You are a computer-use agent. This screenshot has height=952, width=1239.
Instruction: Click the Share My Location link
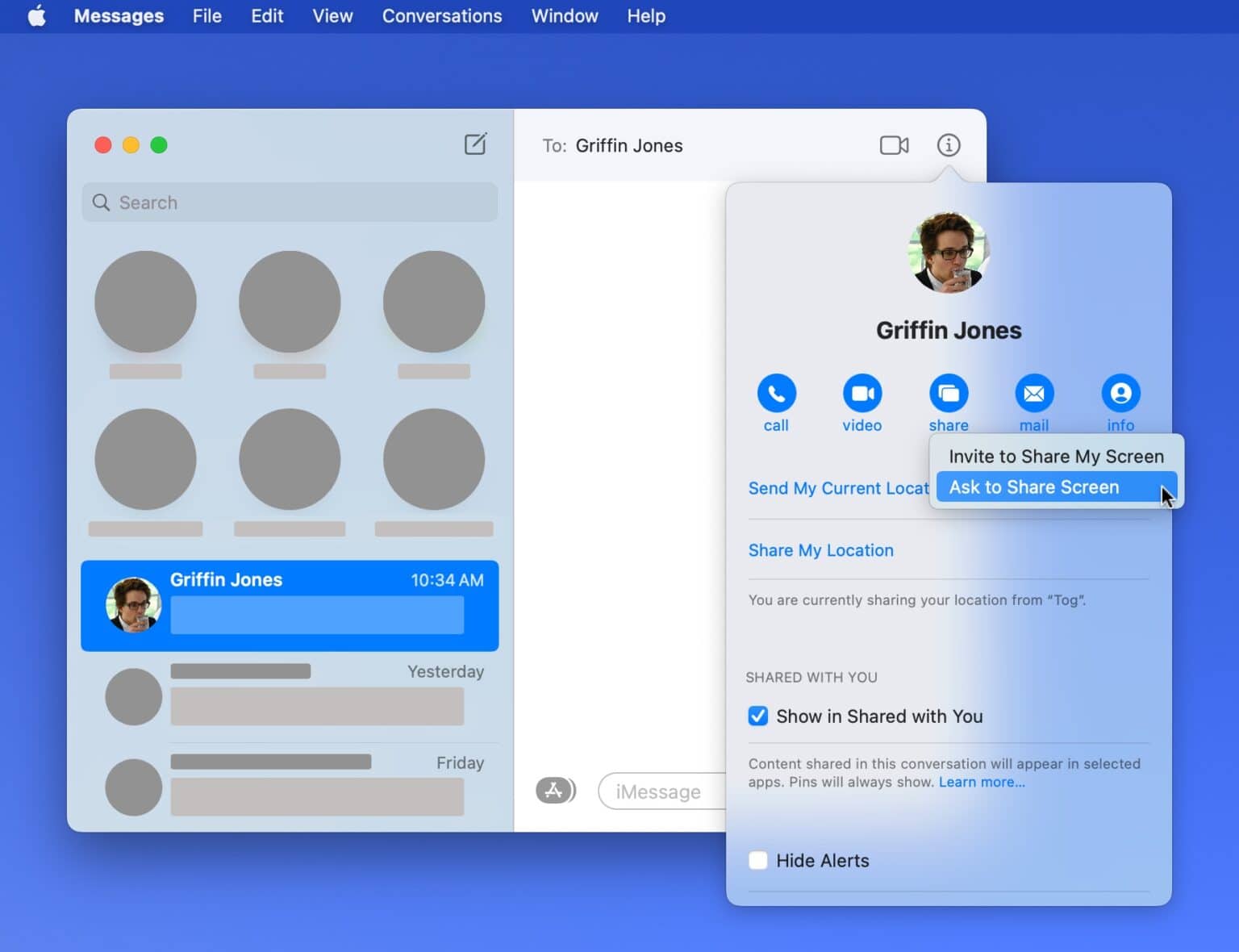tap(820, 550)
